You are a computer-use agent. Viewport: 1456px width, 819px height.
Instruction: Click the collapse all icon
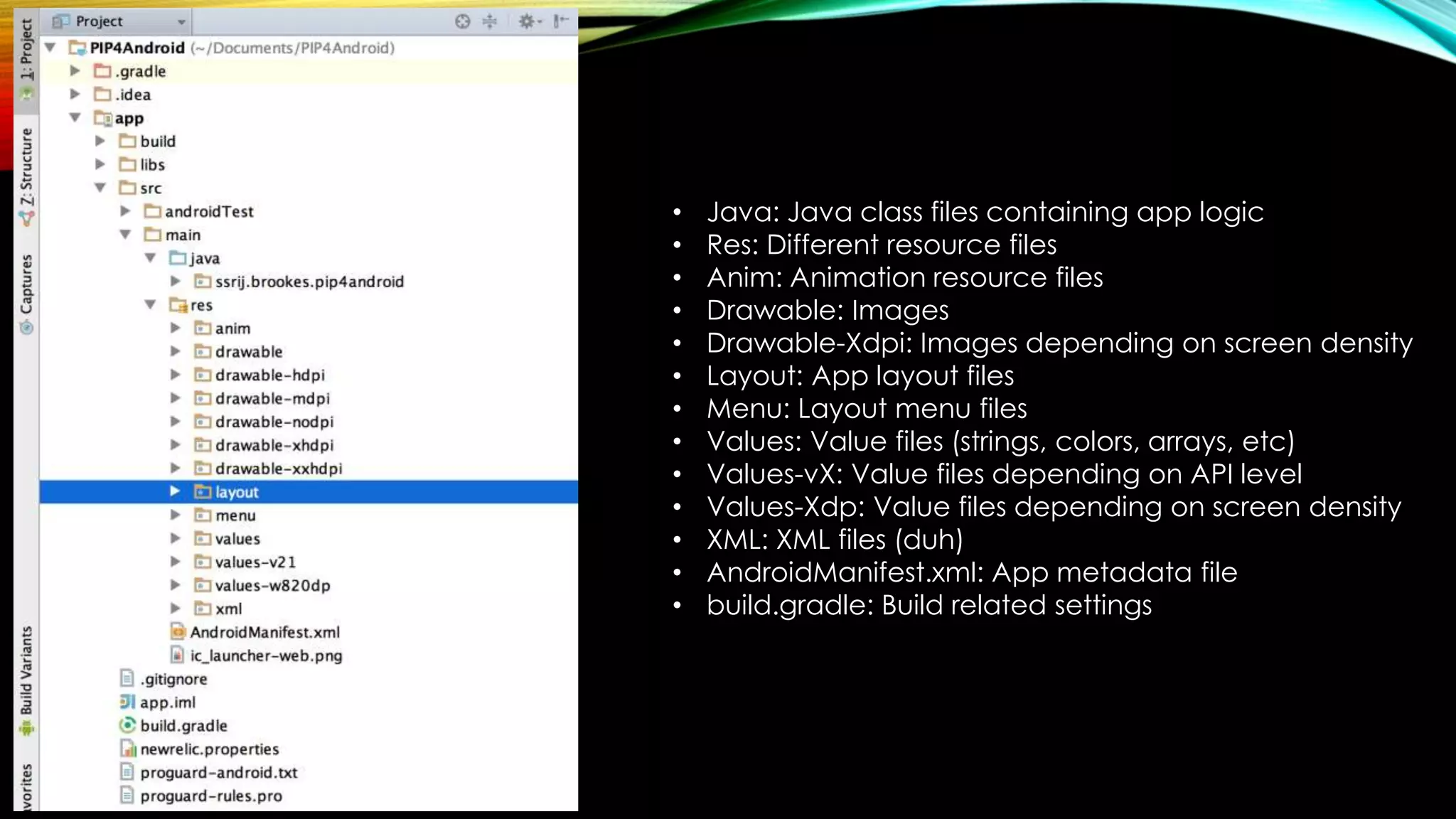[490, 21]
